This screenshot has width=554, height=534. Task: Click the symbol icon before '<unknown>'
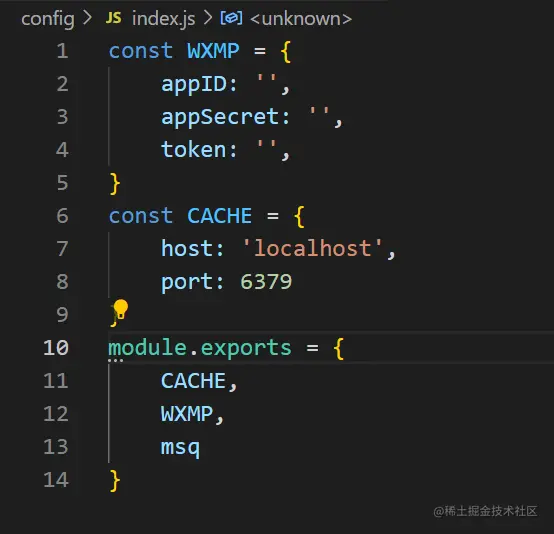click(x=231, y=18)
